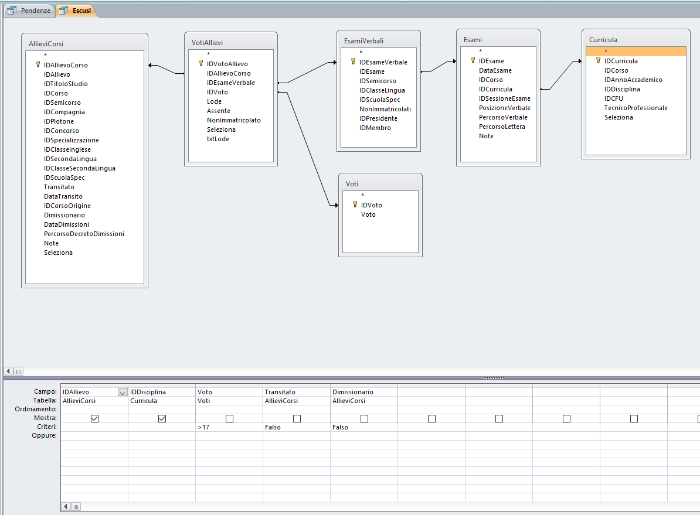Uncheck the Mostra checkbox for IDDisciplina column
Image resolution: width=700 pixels, height=515 pixels.
click(162, 418)
